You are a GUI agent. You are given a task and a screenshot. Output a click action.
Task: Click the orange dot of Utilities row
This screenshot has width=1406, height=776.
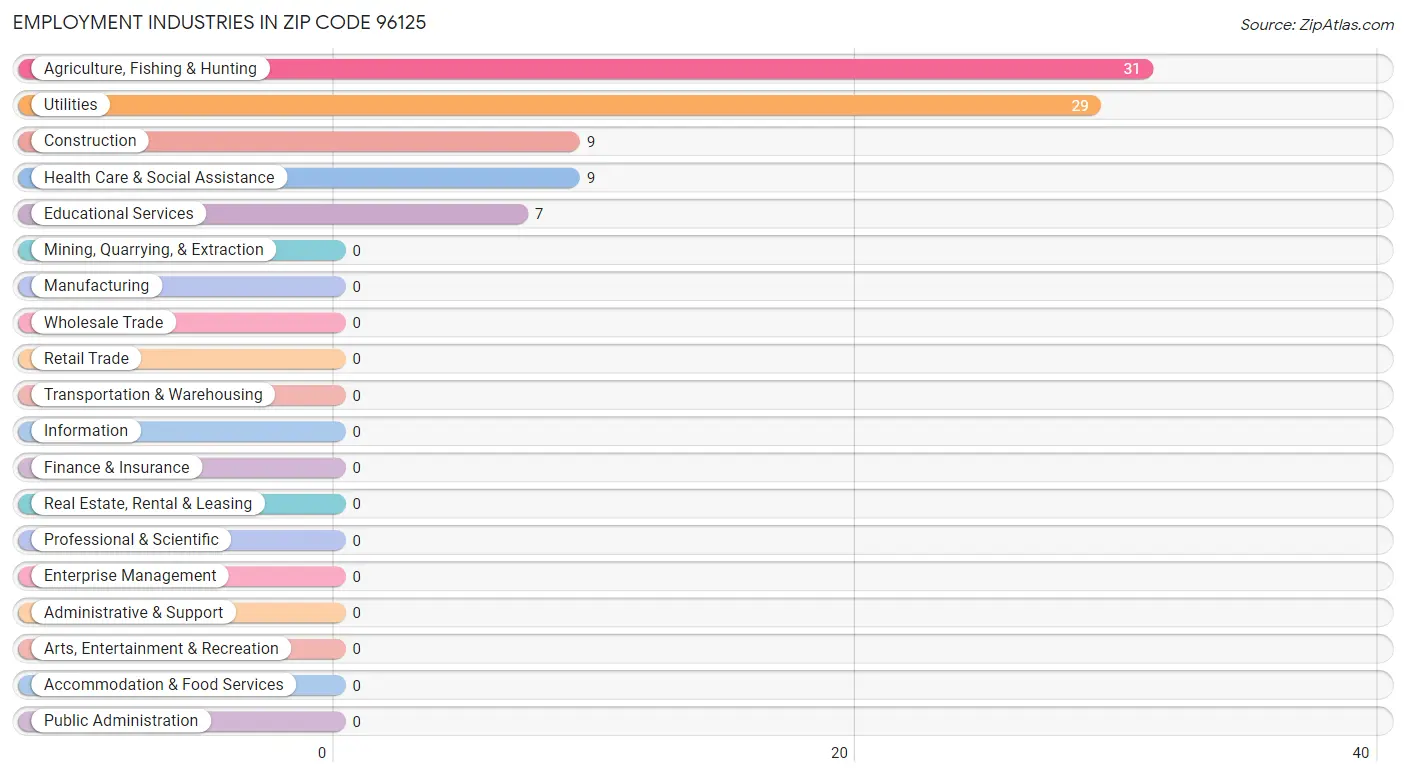pyautogui.click(x=28, y=105)
